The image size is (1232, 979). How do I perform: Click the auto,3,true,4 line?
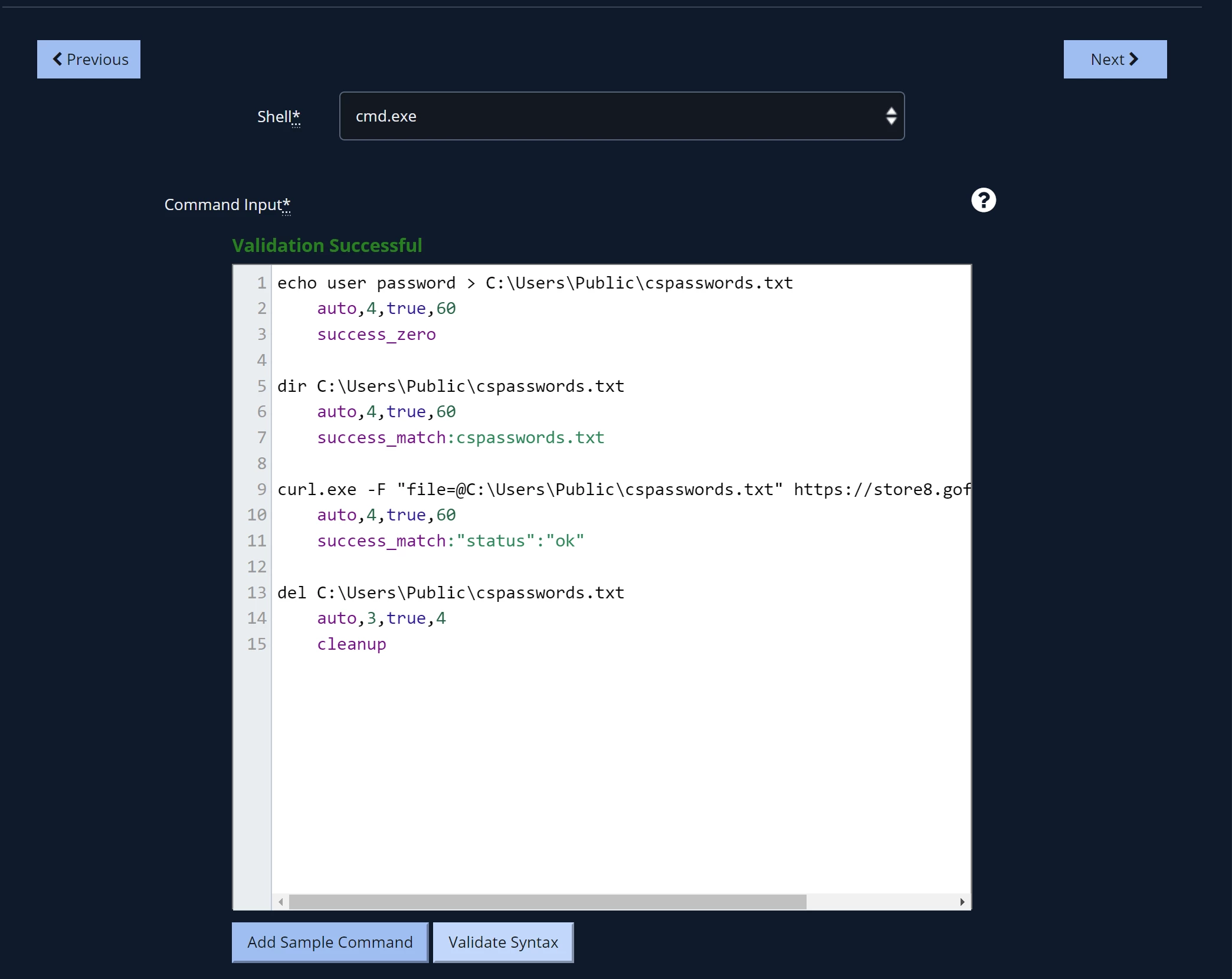[x=382, y=618]
